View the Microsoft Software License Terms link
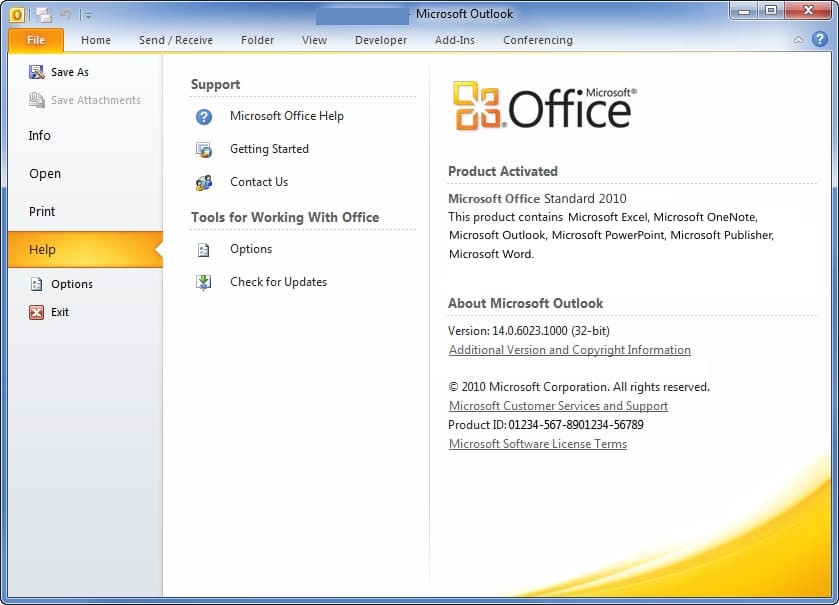 [537, 444]
